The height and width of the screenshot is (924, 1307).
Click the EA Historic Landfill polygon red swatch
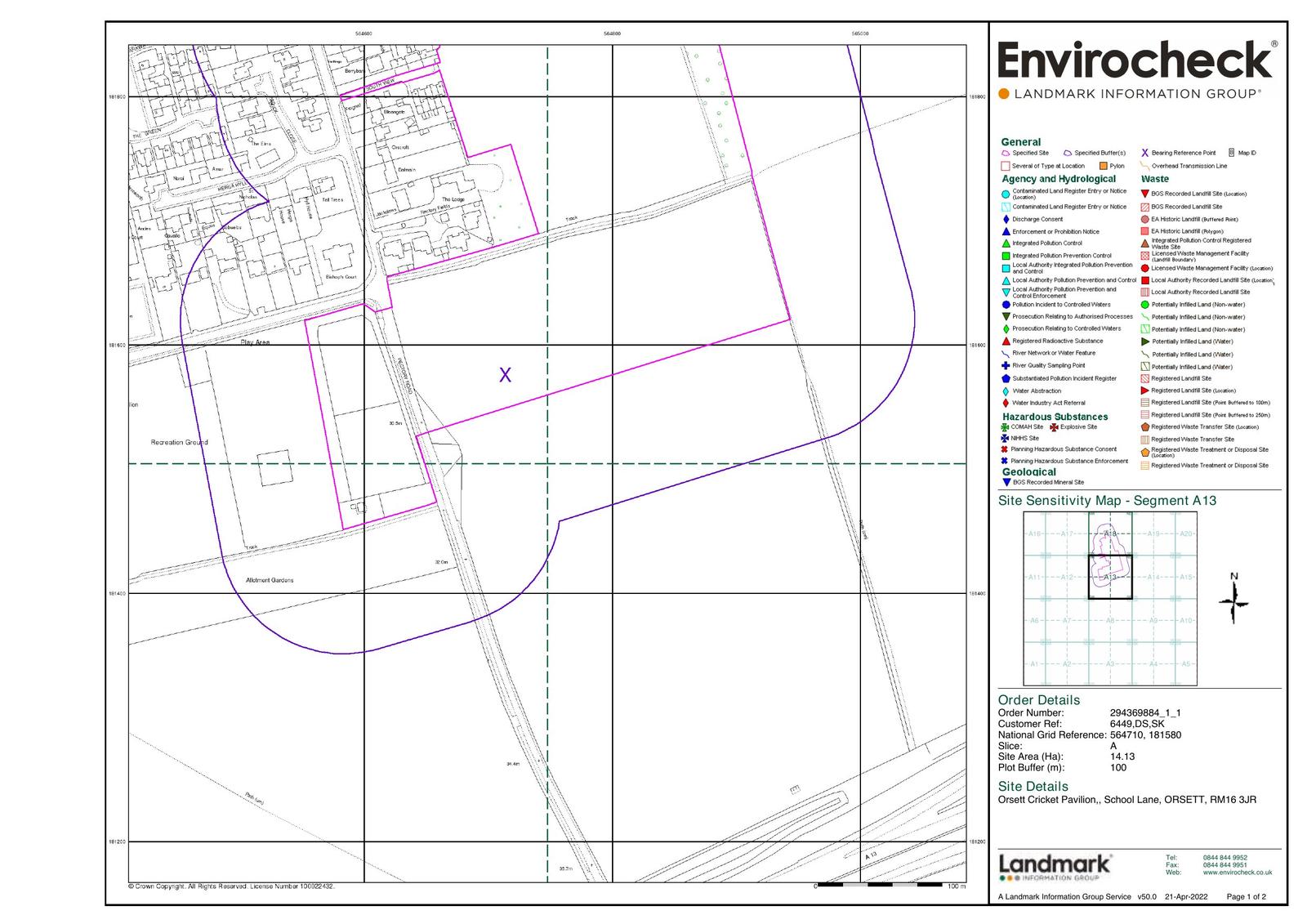point(1144,231)
